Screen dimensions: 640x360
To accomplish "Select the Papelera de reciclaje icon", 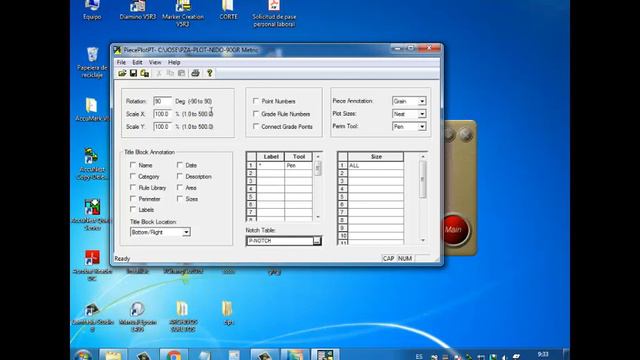I will [x=92, y=62].
